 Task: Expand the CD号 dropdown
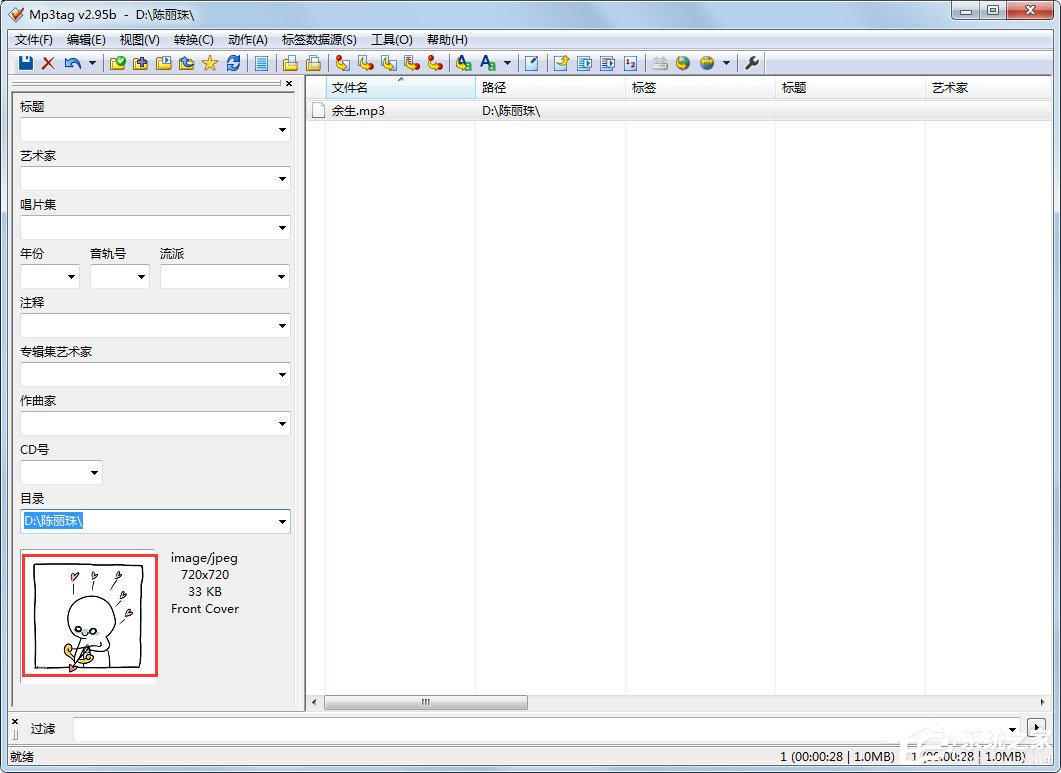click(94, 472)
